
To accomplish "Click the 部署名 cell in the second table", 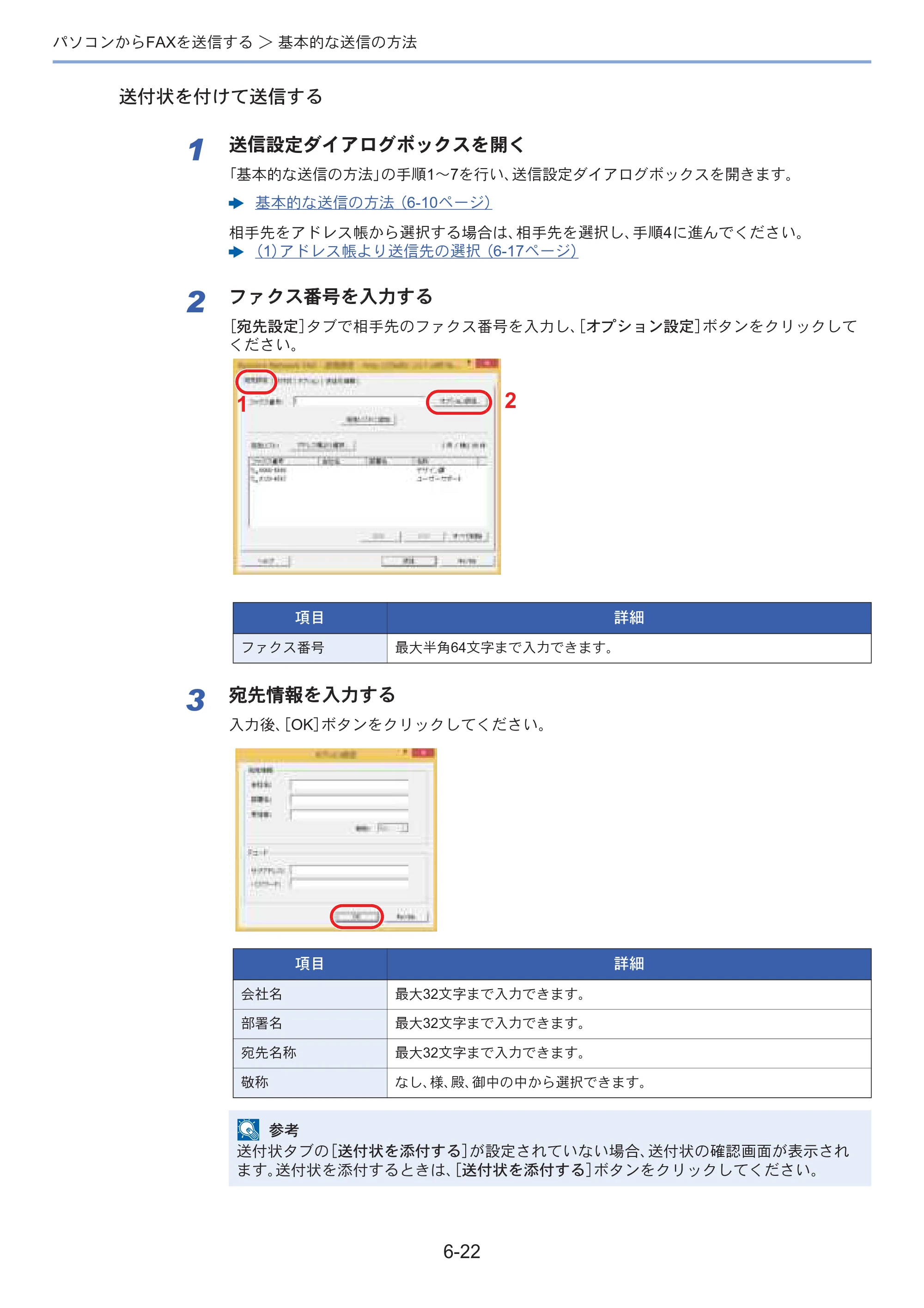I will [x=310, y=1024].
